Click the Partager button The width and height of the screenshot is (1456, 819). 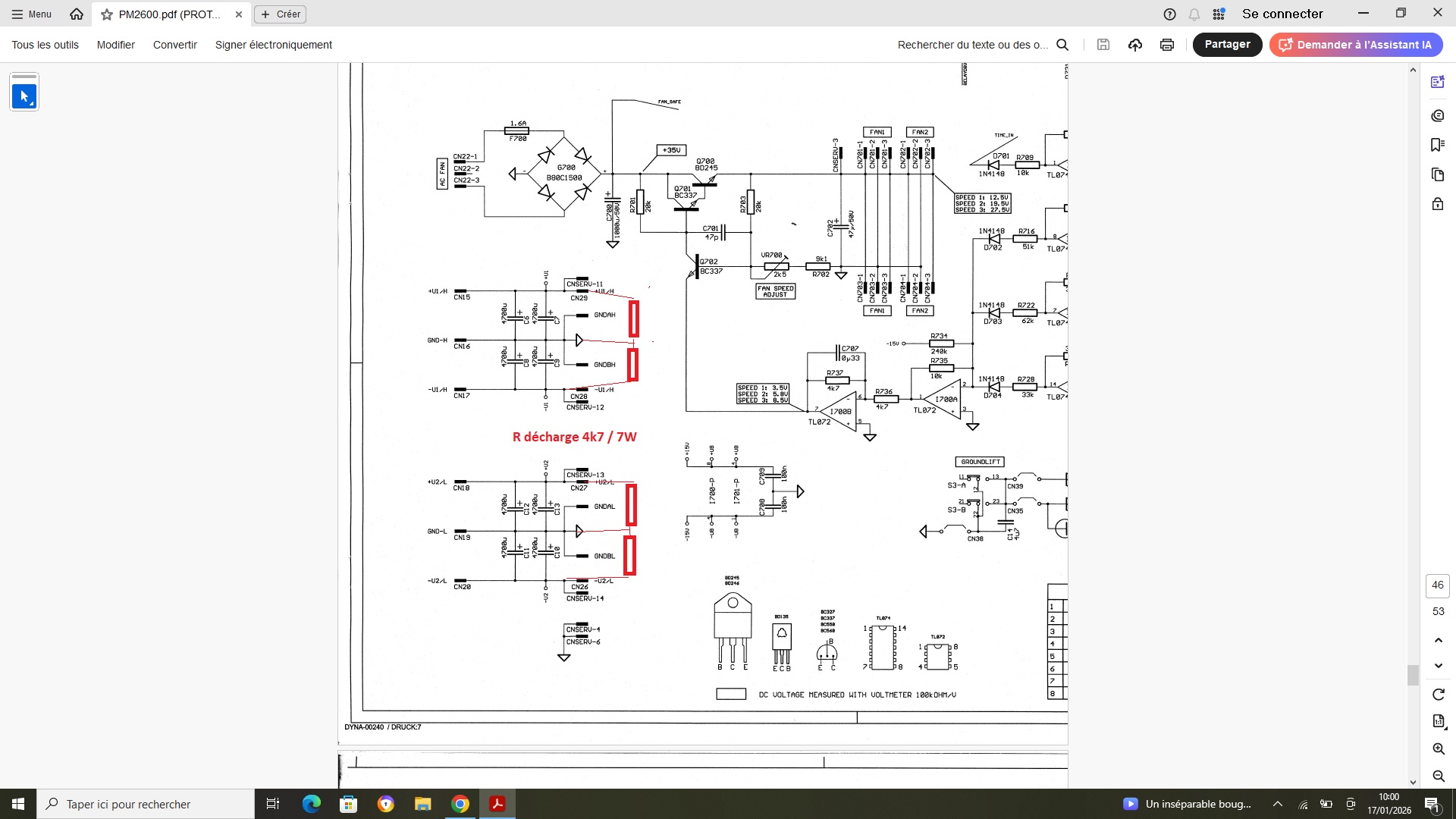[x=1227, y=45]
